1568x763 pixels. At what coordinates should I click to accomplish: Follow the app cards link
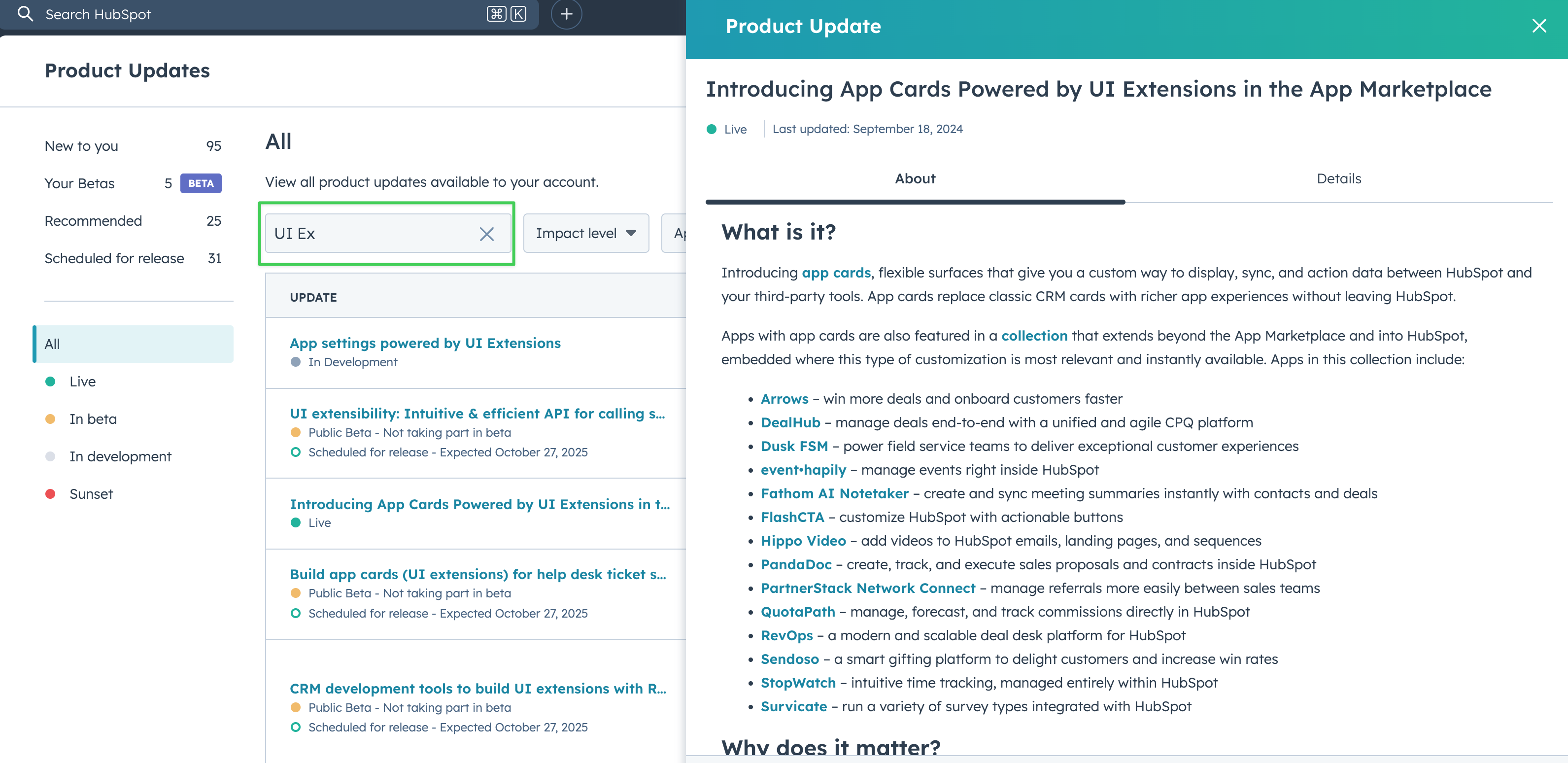coord(836,273)
